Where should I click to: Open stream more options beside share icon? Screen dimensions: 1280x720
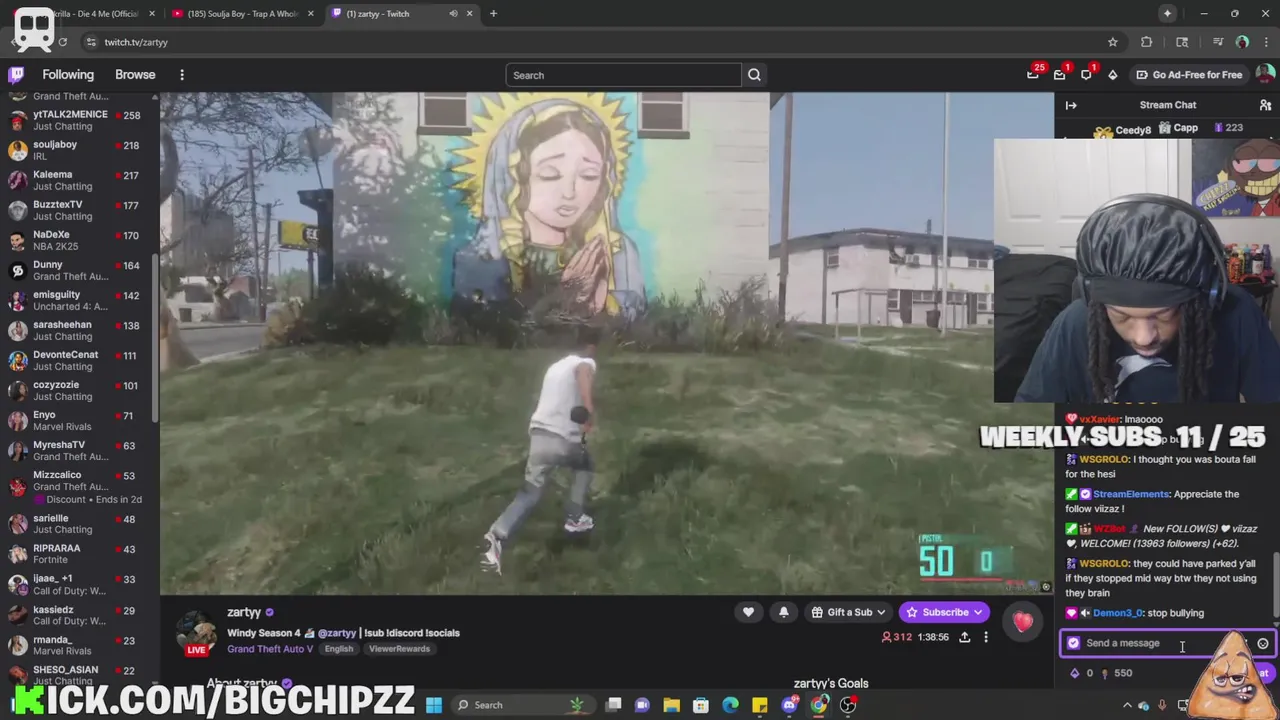(x=986, y=637)
